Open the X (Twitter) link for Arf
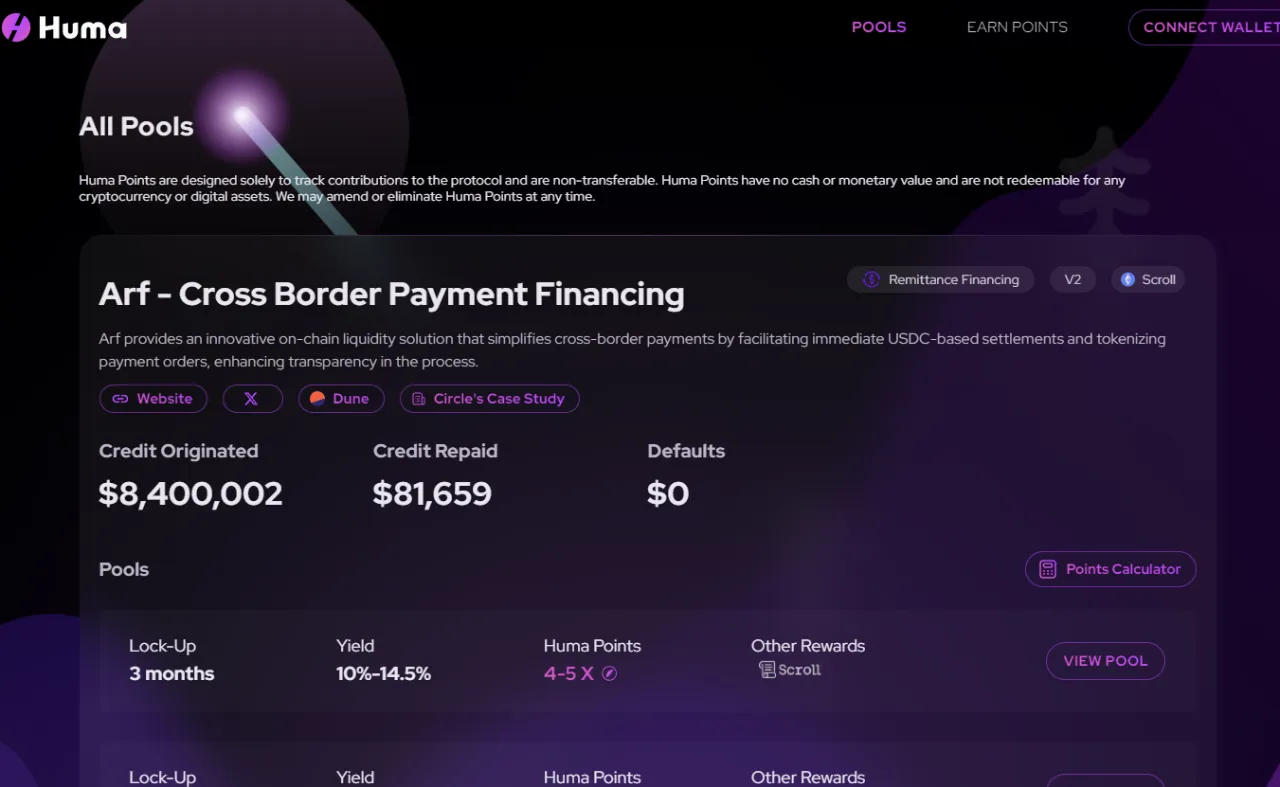 pos(251,399)
